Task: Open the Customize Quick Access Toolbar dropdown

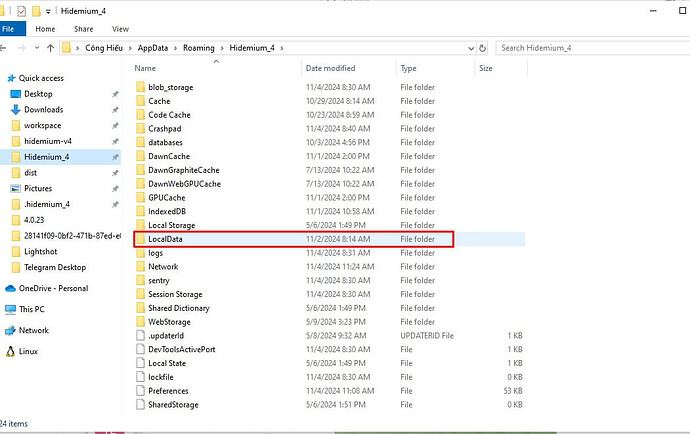Action: pyautogui.click(x=49, y=10)
